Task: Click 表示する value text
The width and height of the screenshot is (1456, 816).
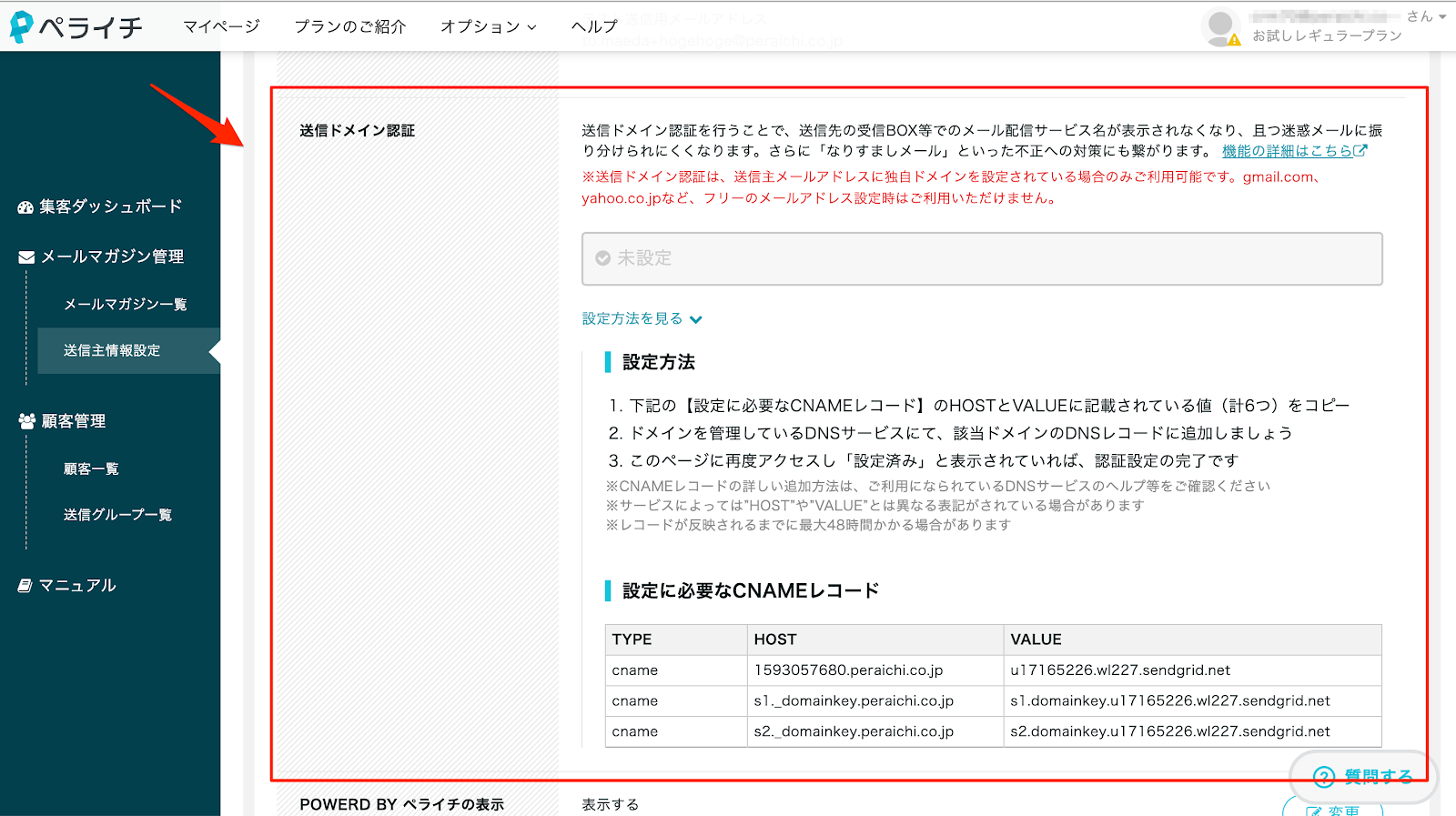Action: click(x=611, y=804)
